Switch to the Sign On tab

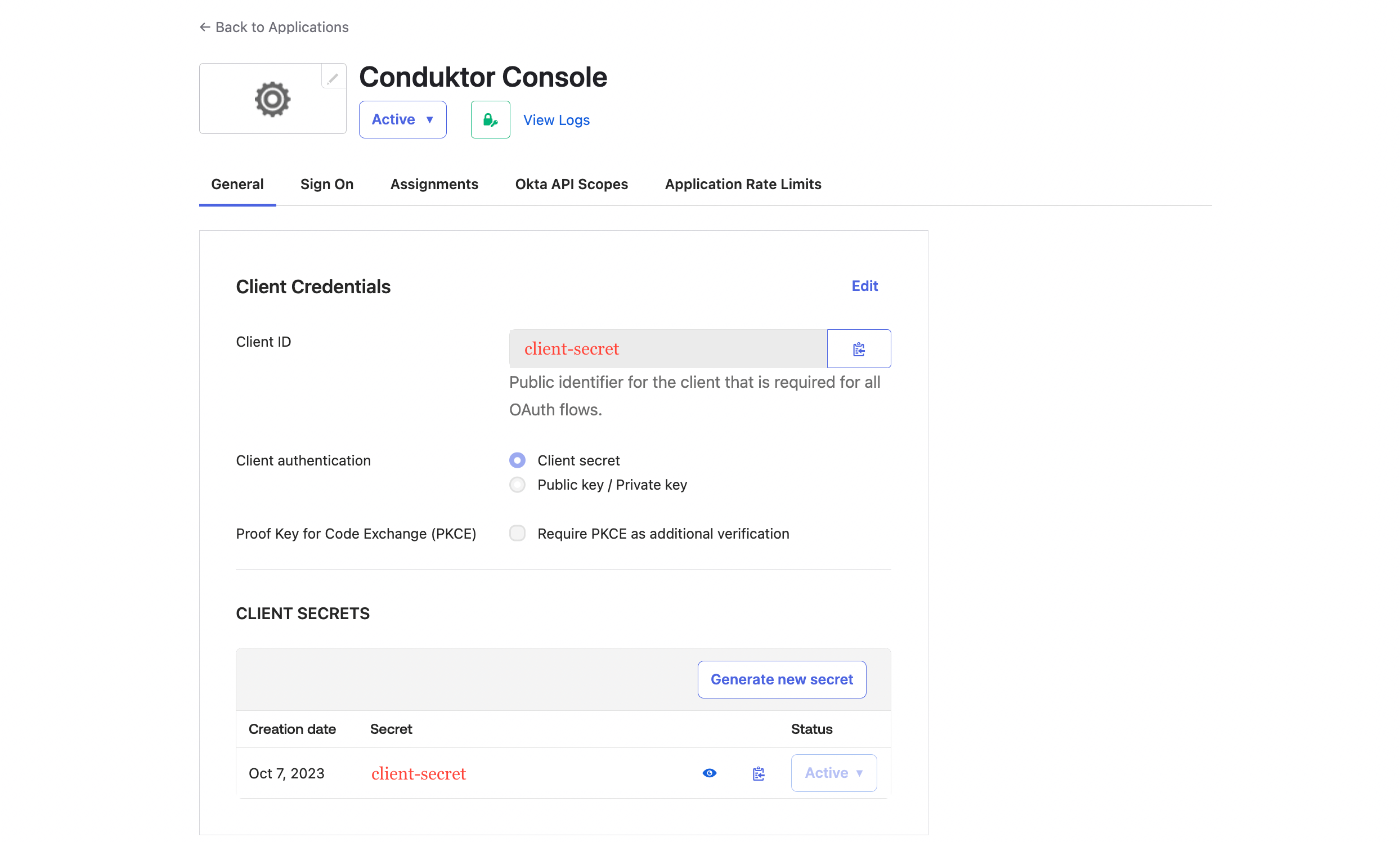click(x=327, y=185)
